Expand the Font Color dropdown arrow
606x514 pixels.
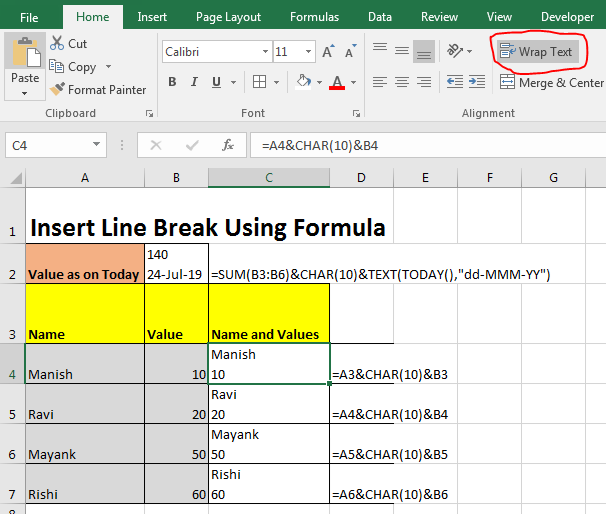353,82
